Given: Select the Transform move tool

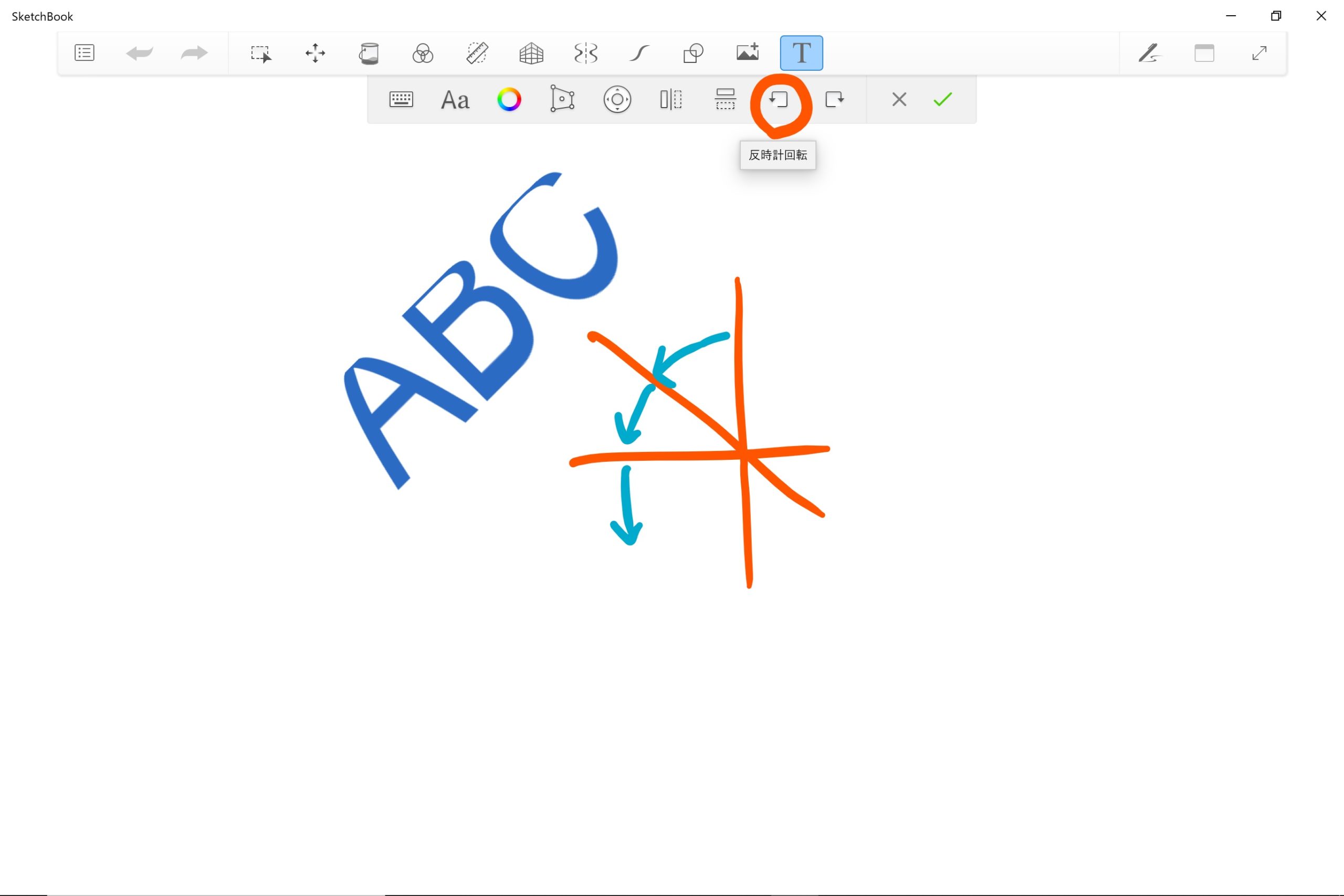Looking at the screenshot, I should pos(315,53).
